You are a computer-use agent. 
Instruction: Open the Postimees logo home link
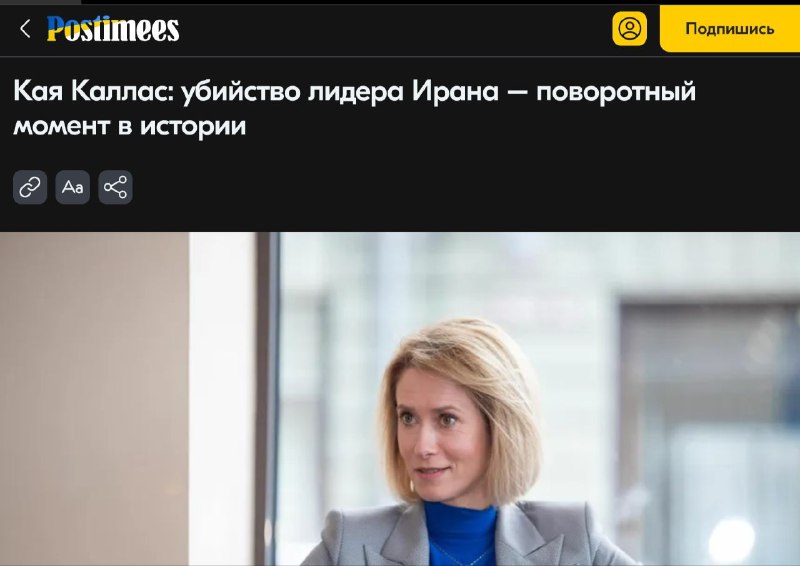[113, 29]
